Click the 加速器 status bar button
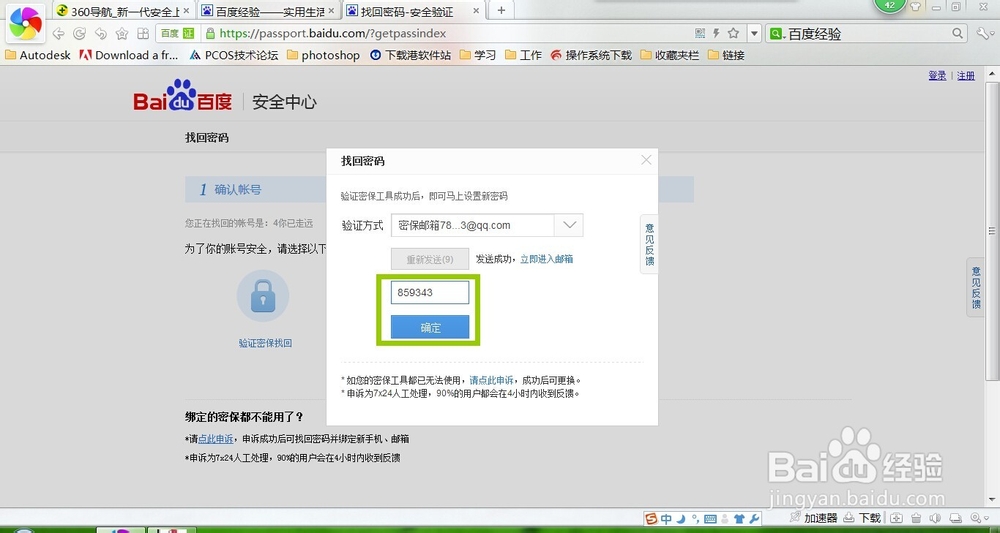 click(x=813, y=518)
